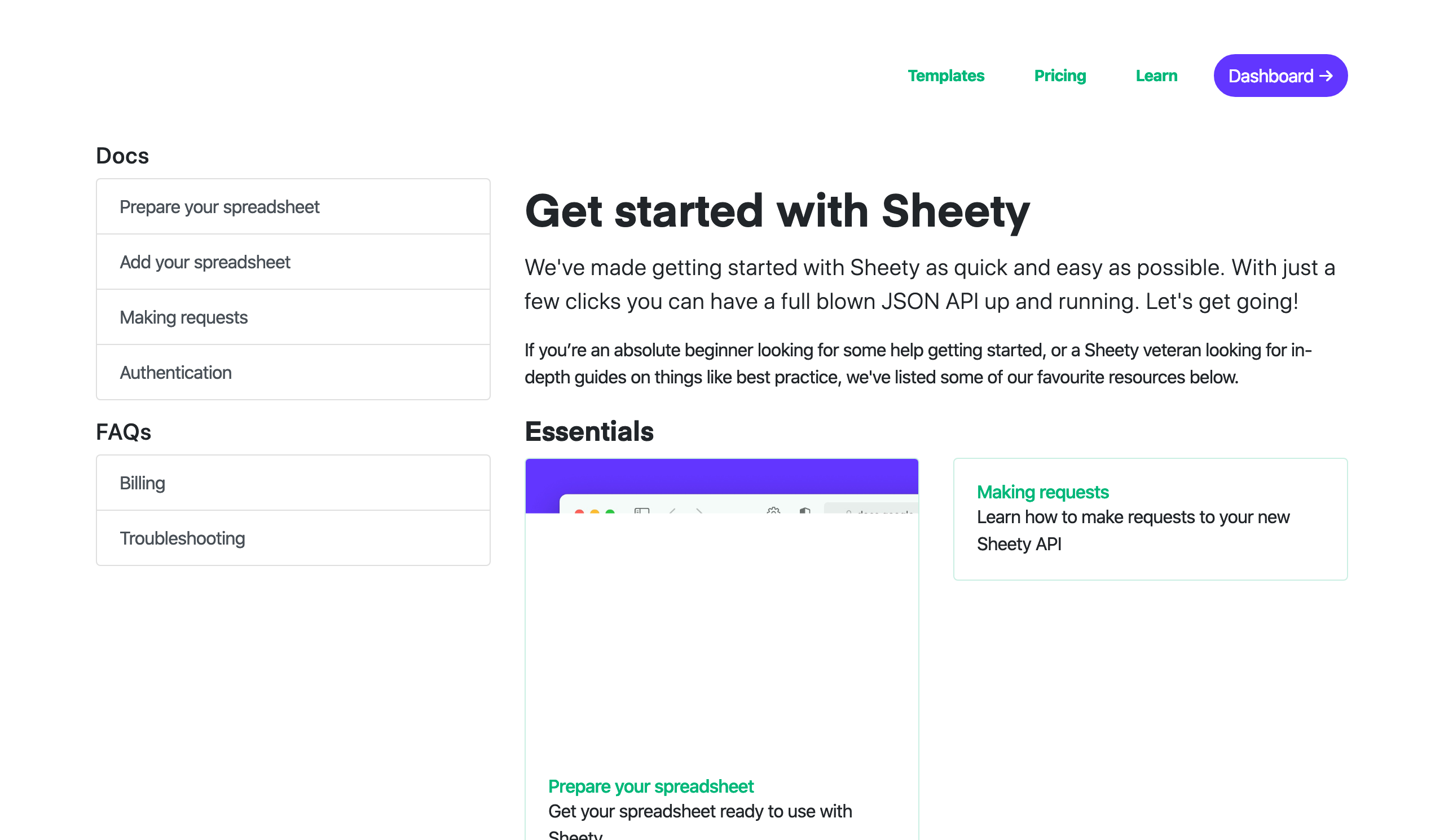Open the Billing FAQ item

click(293, 483)
